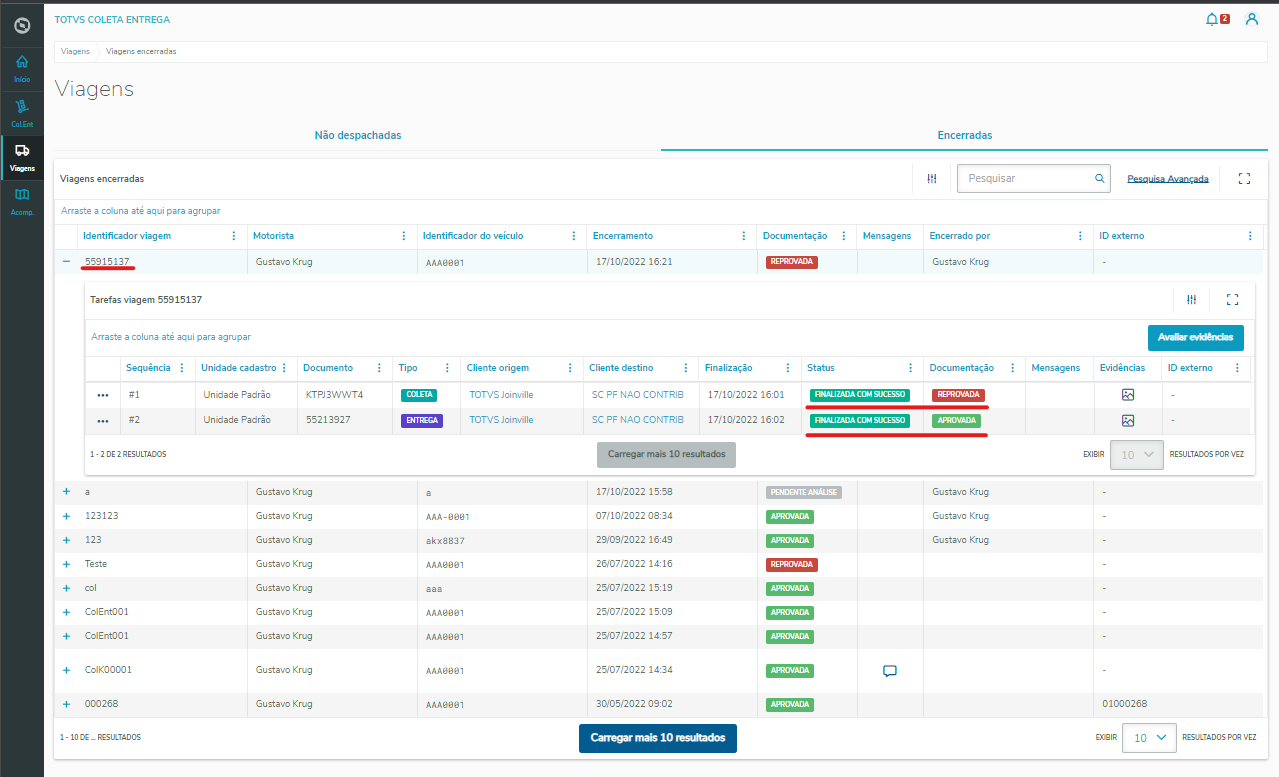1279x777 pixels.
Task: Switch to Não despachadas tab
Action: [358, 135]
